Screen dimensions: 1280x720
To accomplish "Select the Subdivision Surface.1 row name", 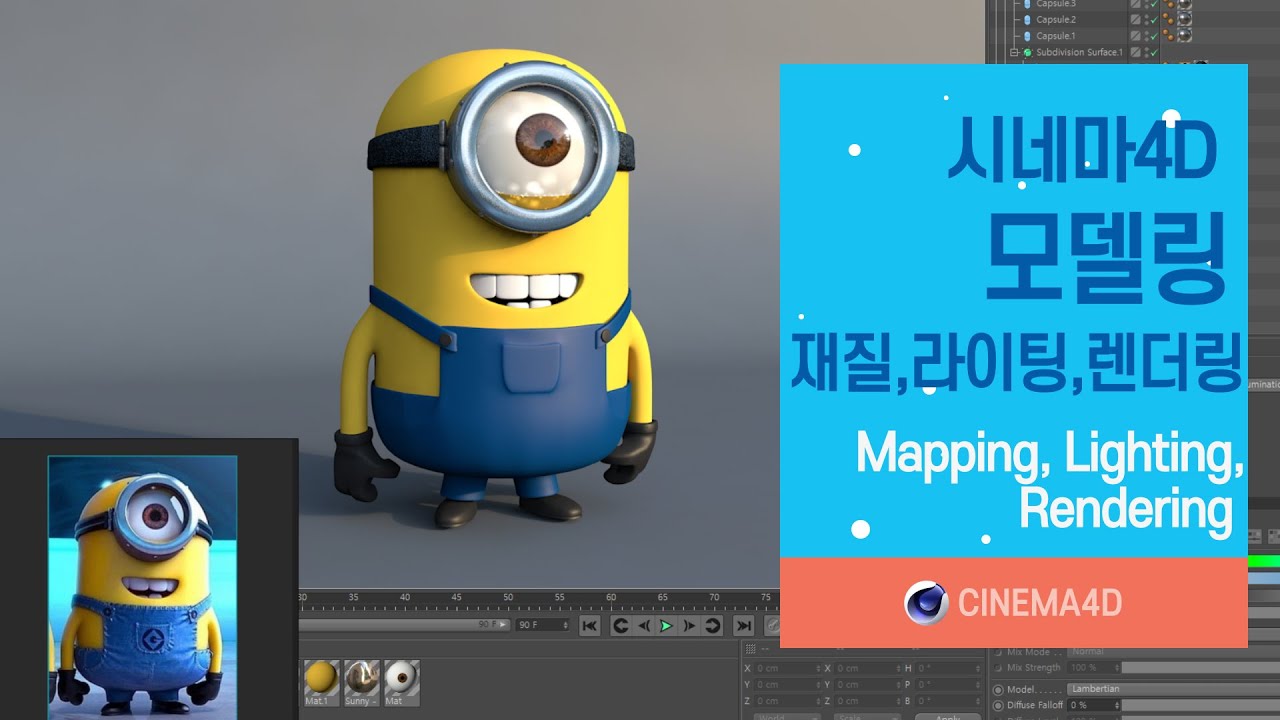I will click(x=1079, y=52).
